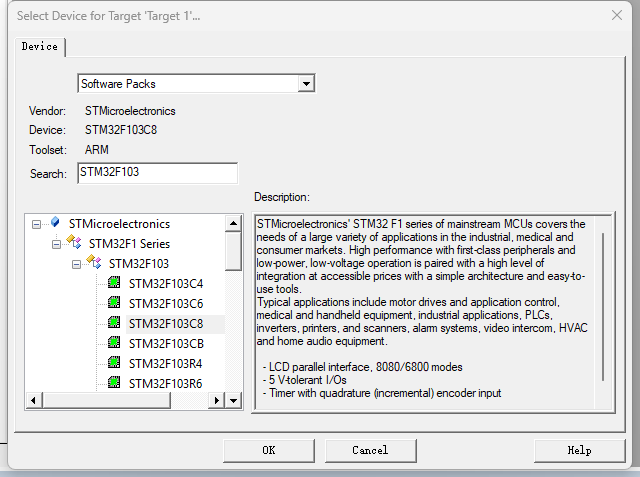
Task: Switch to the Device tab
Action: [40, 47]
